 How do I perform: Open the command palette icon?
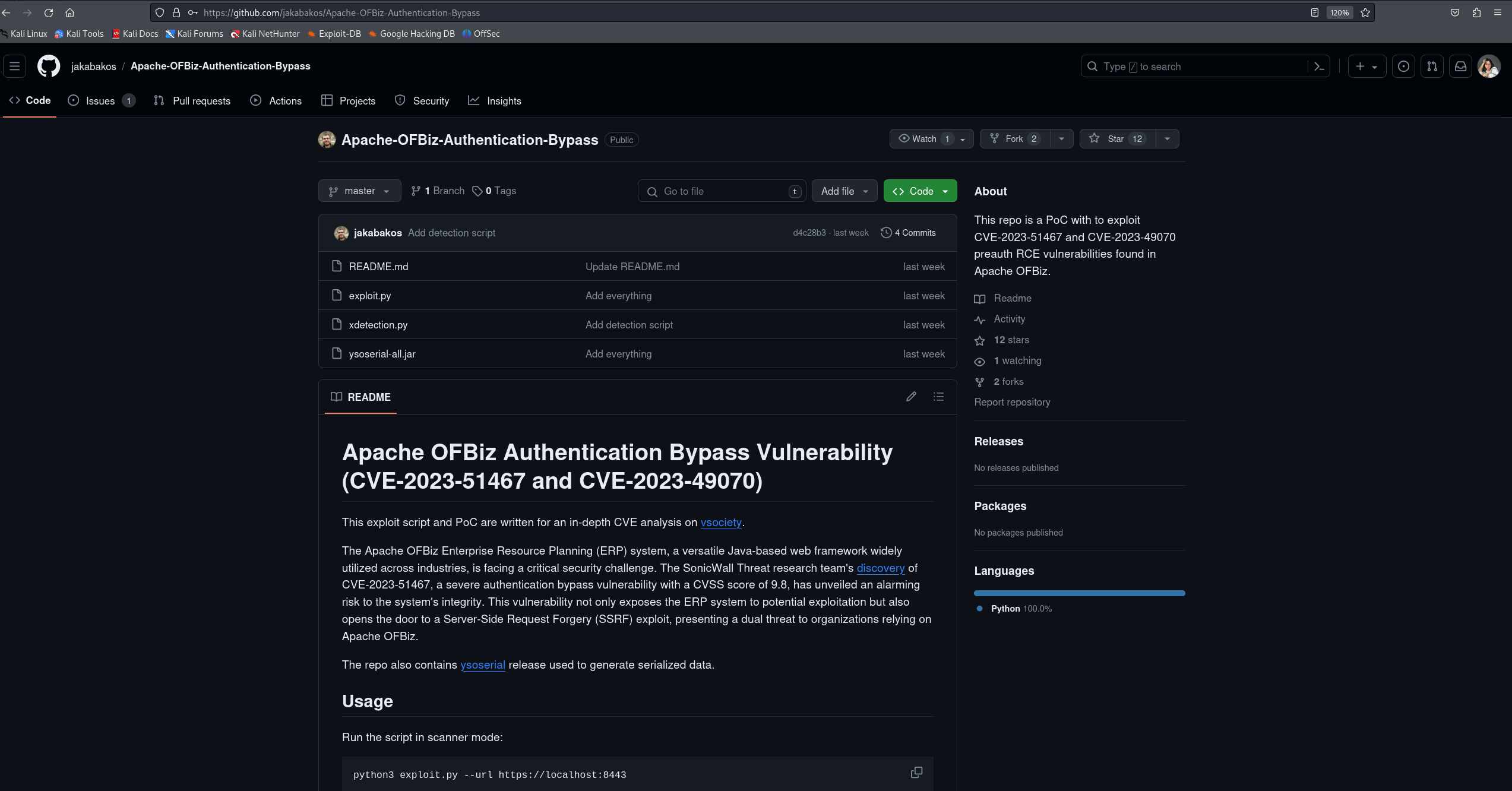tap(1319, 67)
